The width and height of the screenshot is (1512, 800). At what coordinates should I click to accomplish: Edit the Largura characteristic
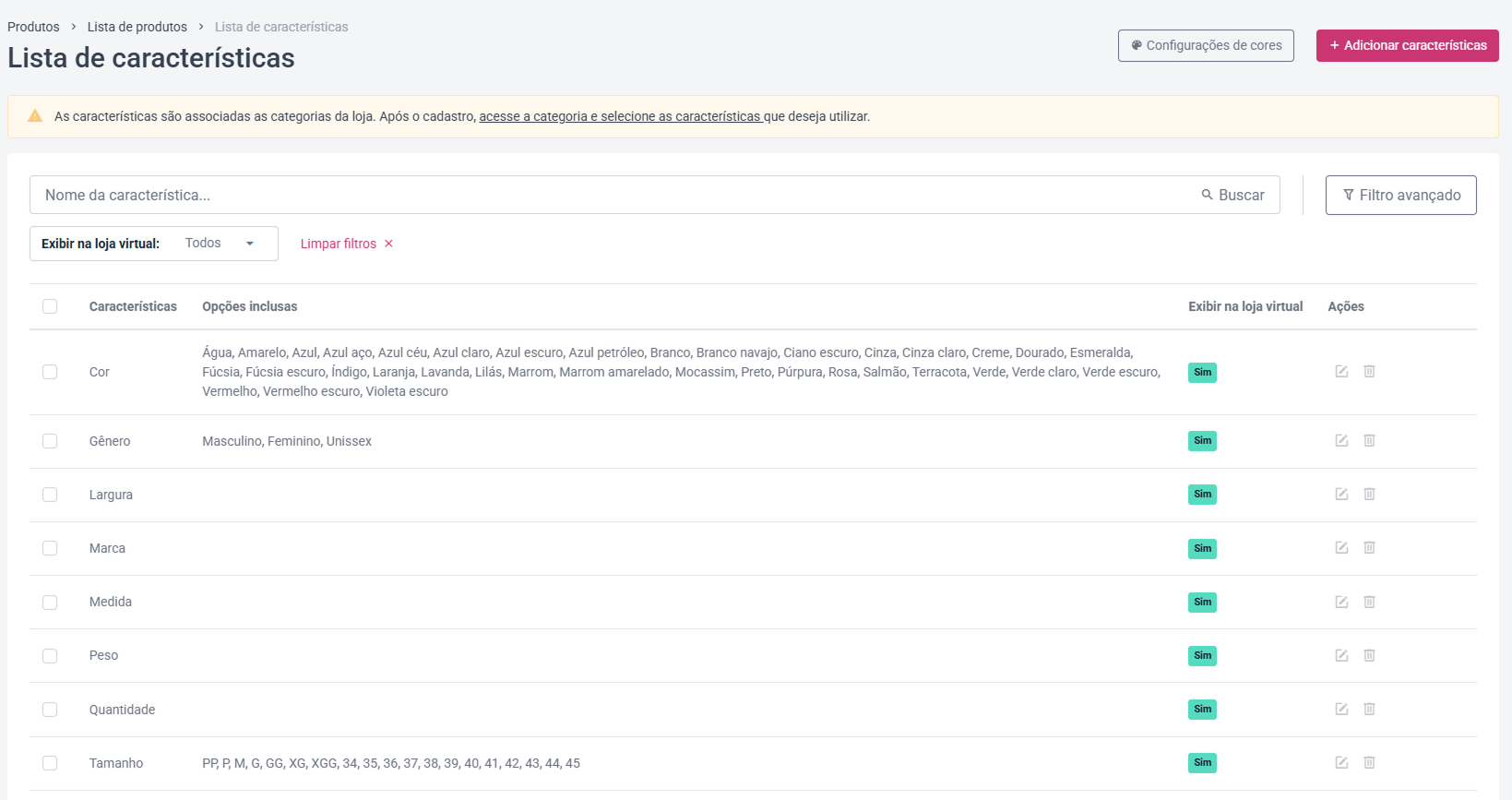[x=1341, y=494]
